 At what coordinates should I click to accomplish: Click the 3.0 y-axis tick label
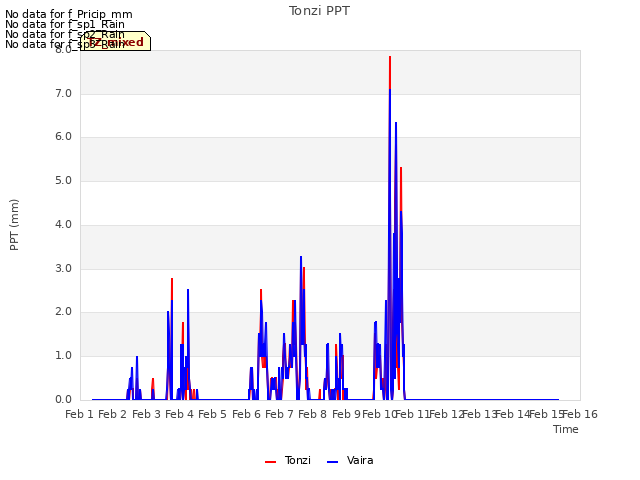63,269
